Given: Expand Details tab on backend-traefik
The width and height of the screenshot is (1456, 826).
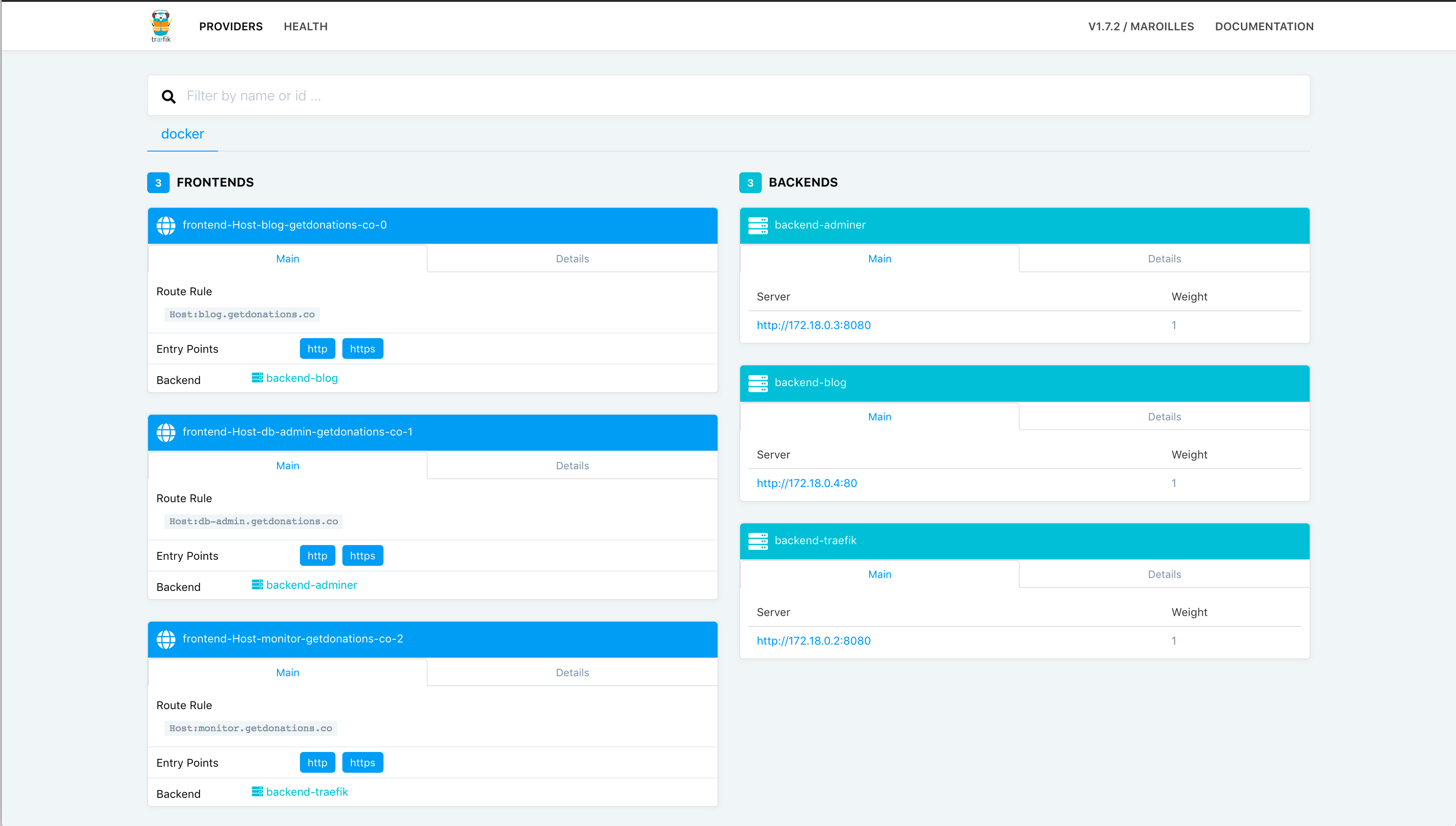Looking at the screenshot, I should coord(1164,574).
